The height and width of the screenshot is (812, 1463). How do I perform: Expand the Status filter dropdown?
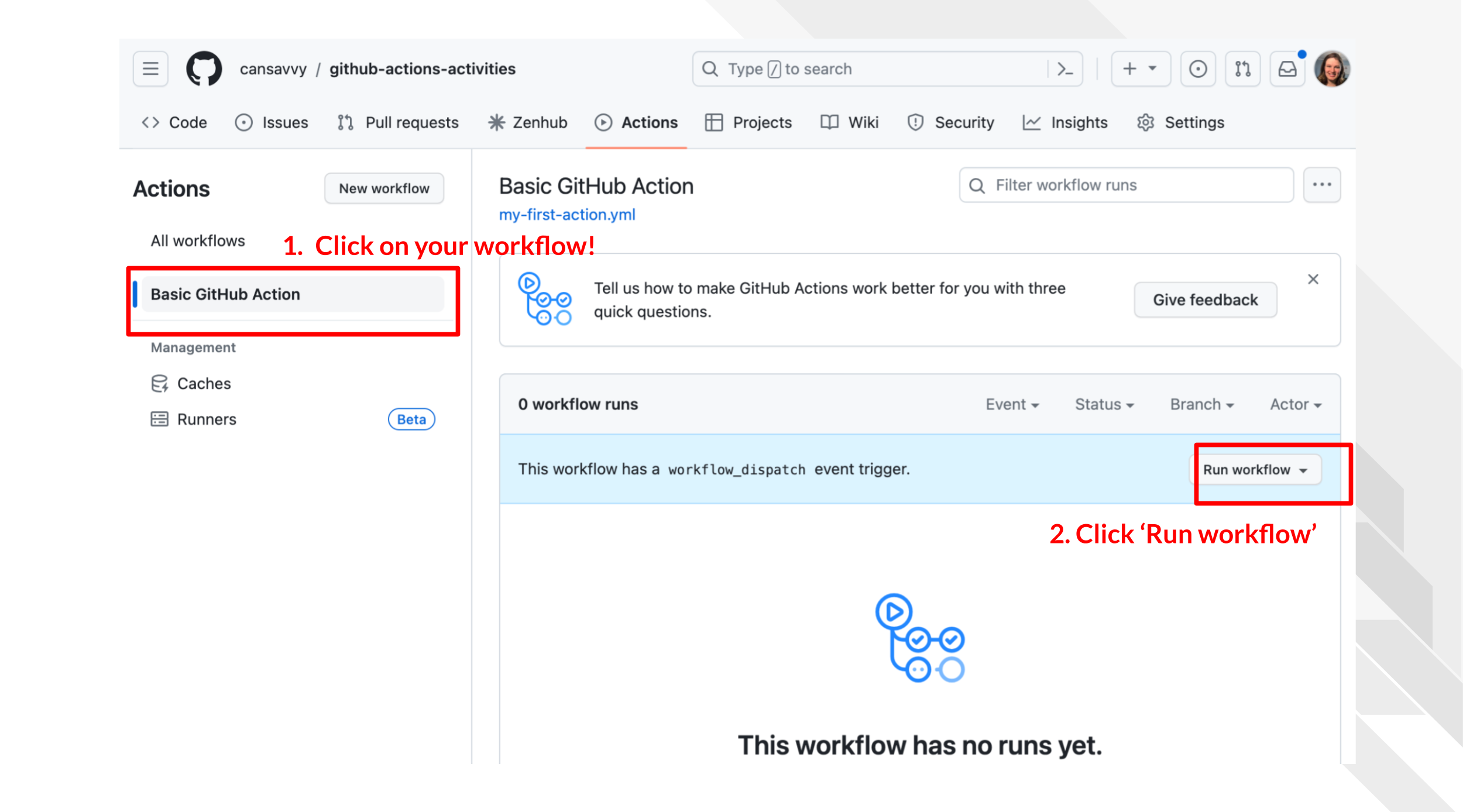pyautogui.click(x=1104, y=405)
